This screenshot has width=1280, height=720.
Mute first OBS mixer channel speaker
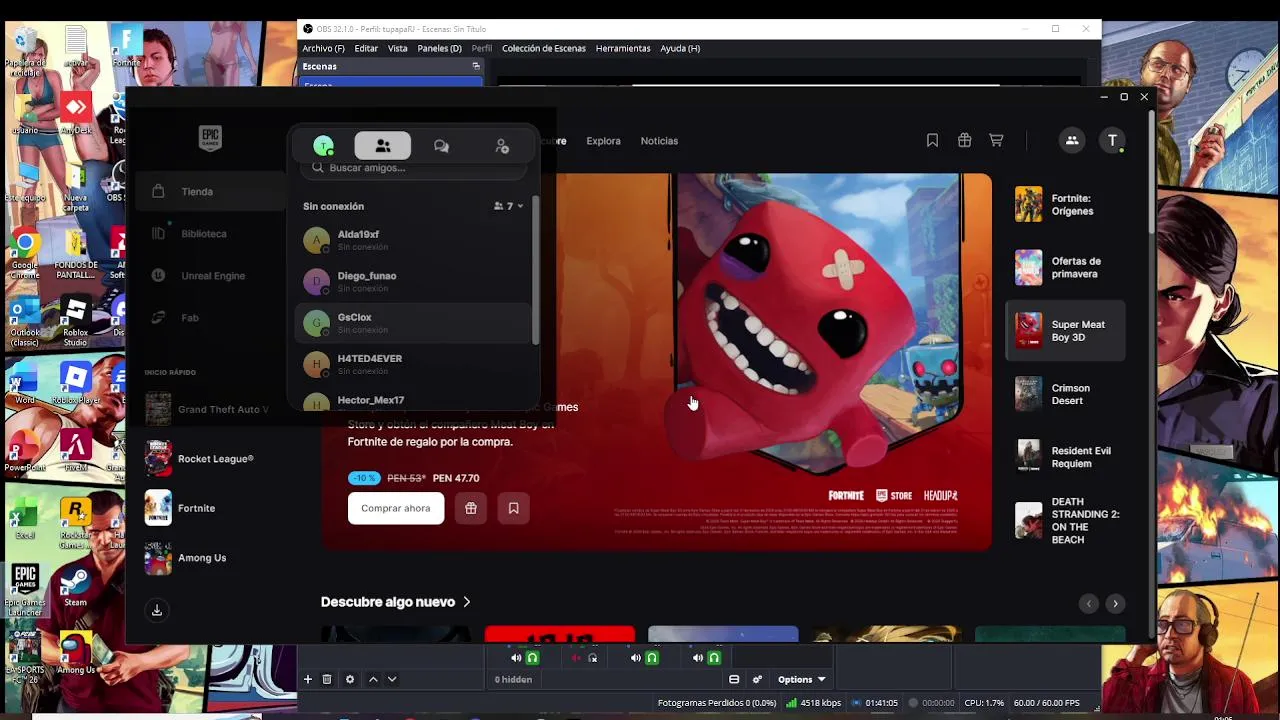pos(516,657)
